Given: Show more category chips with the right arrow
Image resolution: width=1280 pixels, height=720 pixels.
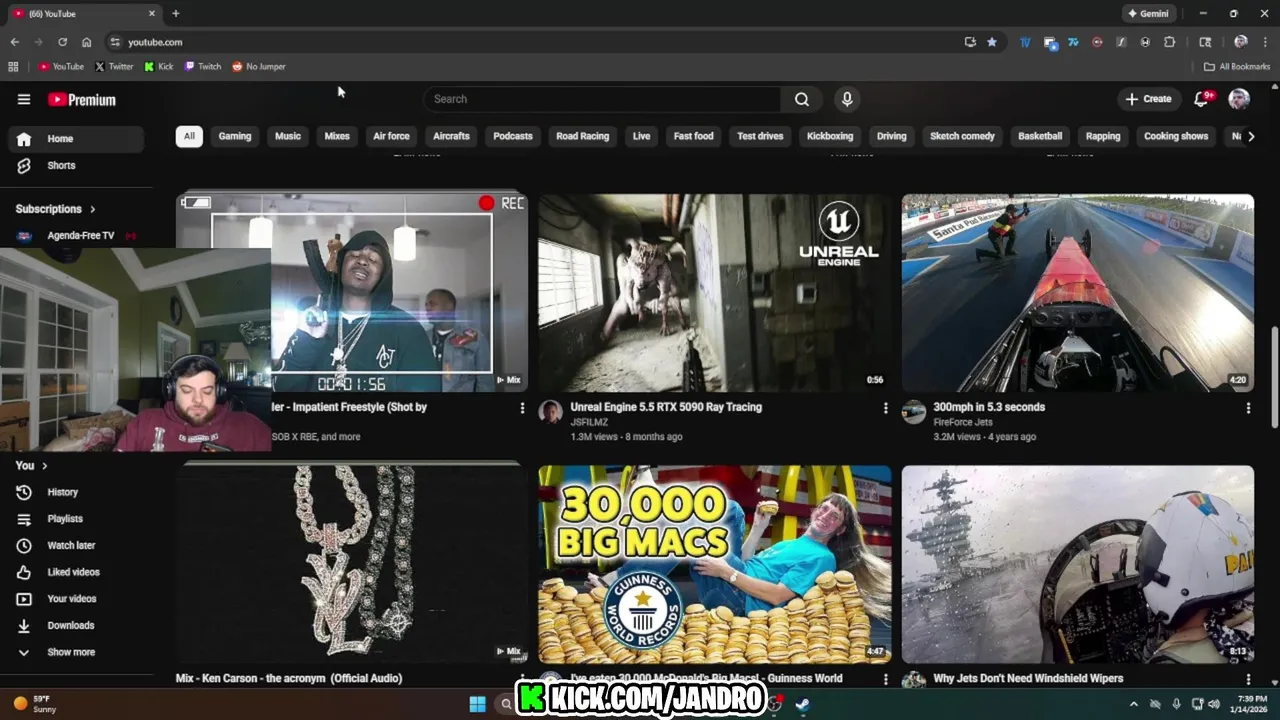Looking at the screenshot, I should (1250, 136).
